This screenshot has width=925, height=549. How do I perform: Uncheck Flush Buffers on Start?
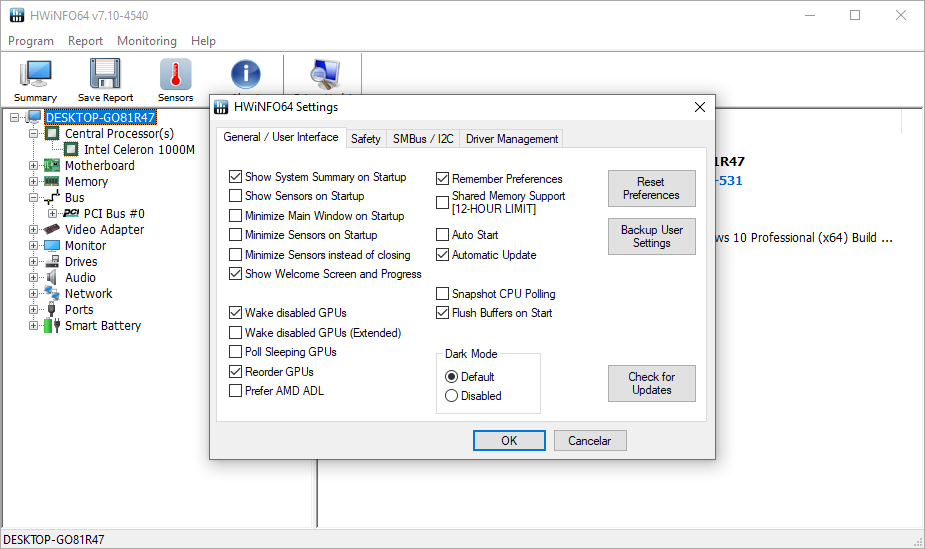(442, 312)
